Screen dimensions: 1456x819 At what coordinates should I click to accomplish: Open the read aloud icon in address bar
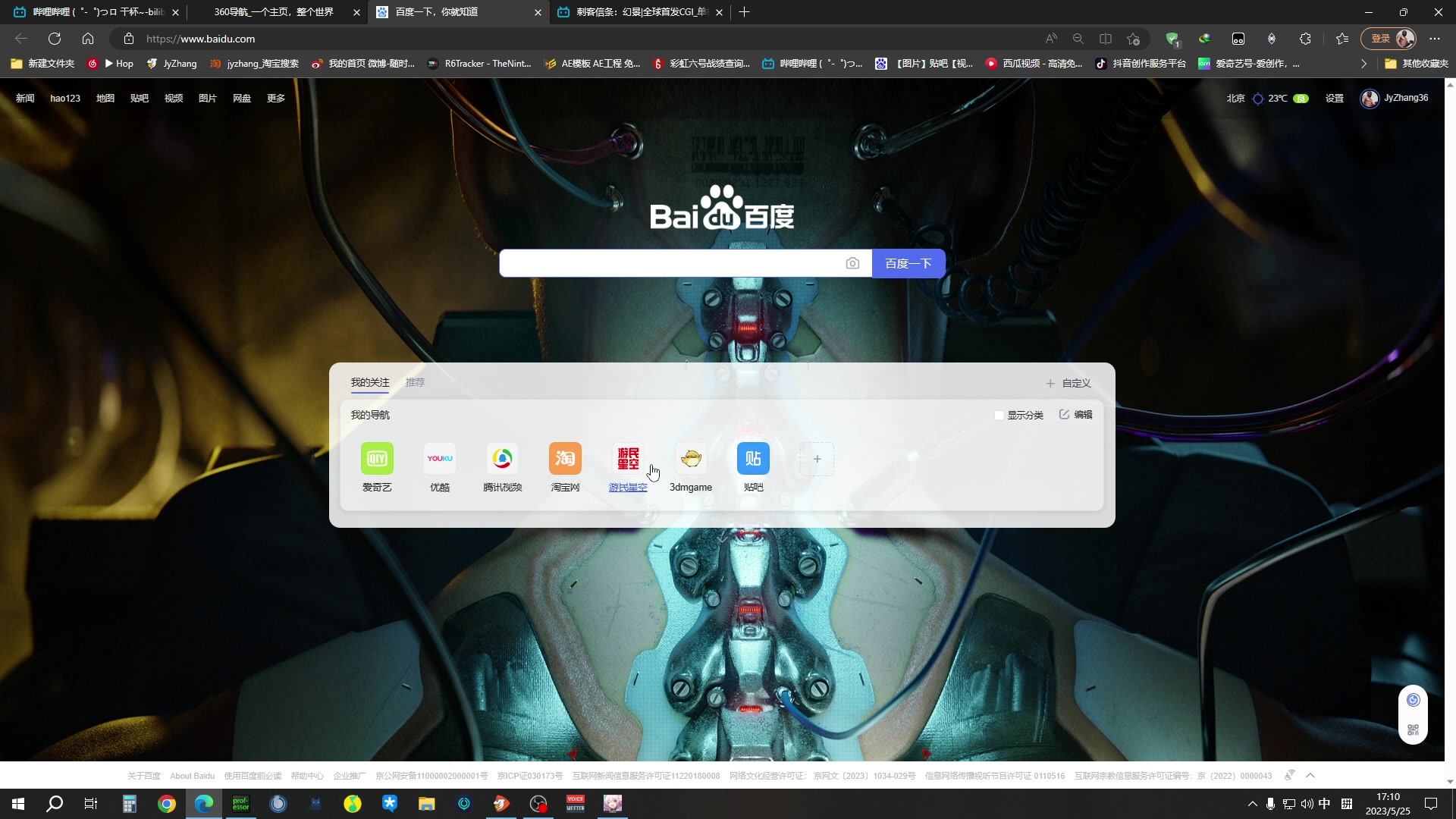1051,39
